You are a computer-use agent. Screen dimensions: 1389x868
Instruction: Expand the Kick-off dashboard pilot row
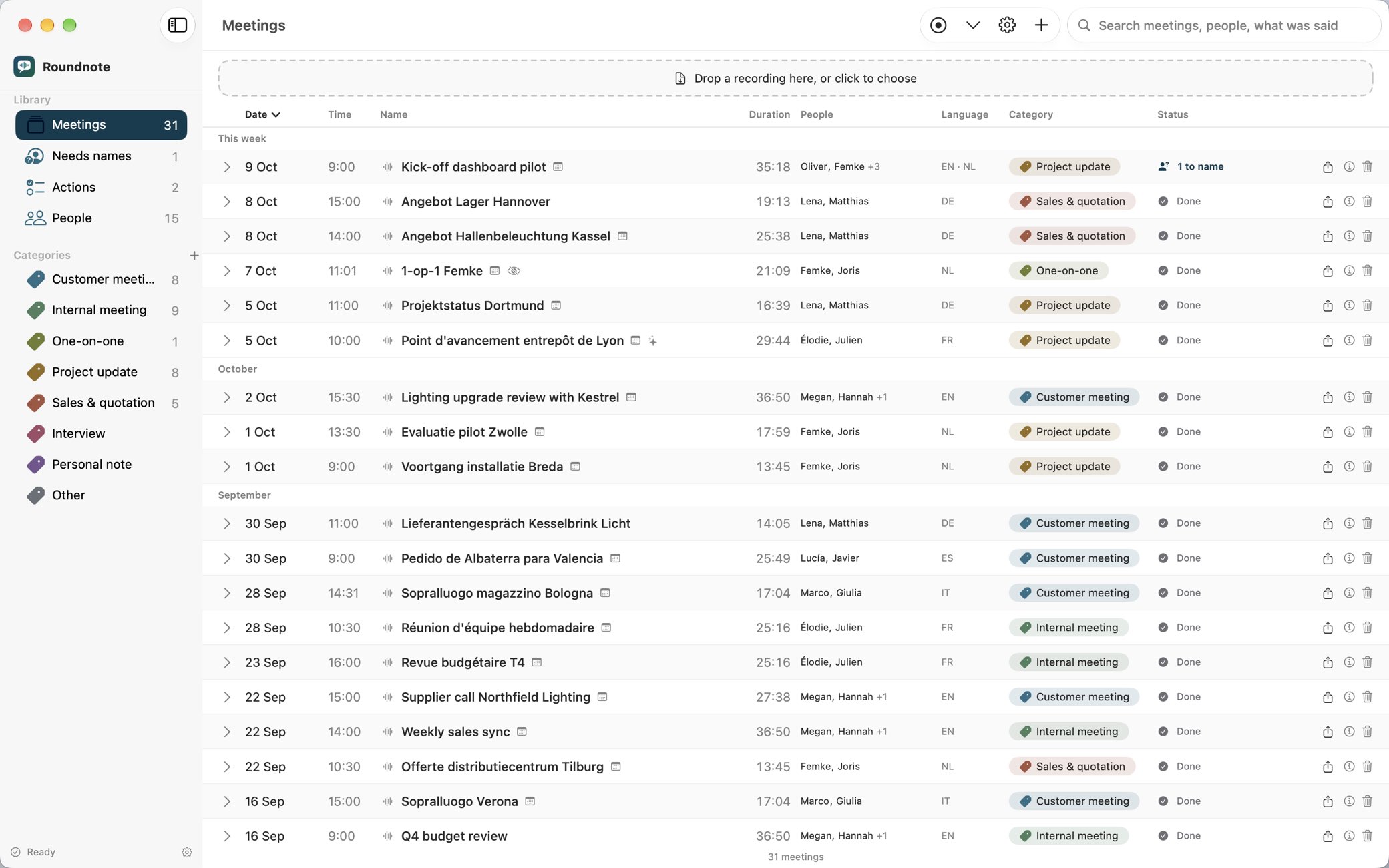coord(227,167)
